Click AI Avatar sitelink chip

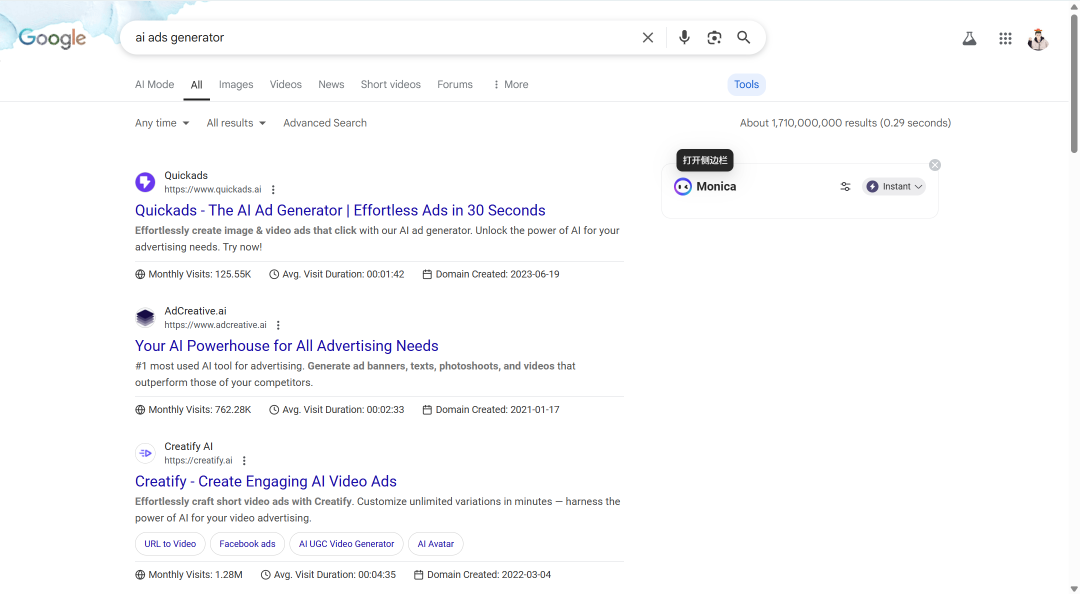click(436, 544)
